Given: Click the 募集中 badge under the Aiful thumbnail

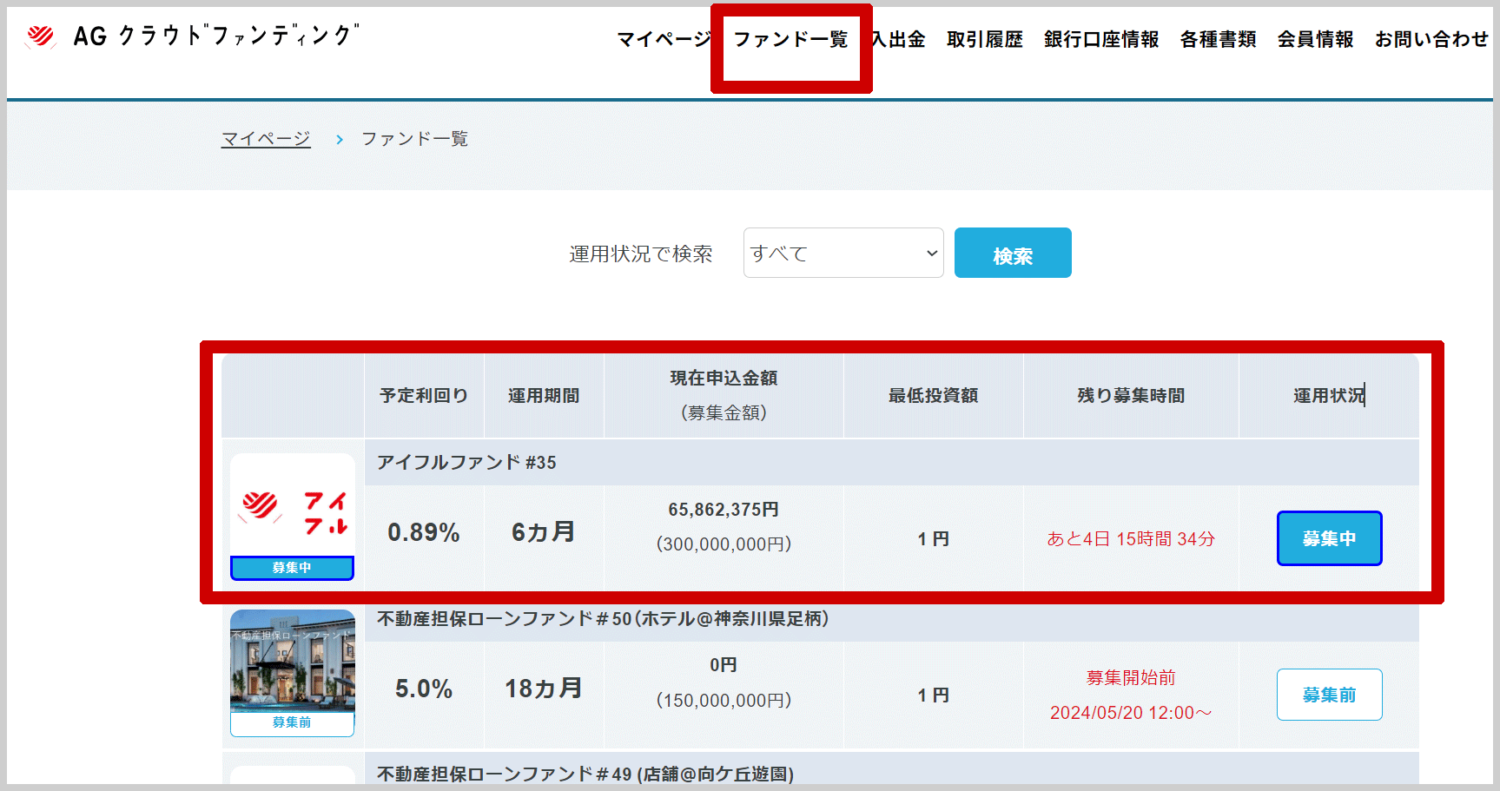Looking at the screenshot, I should tap(292, 568).
